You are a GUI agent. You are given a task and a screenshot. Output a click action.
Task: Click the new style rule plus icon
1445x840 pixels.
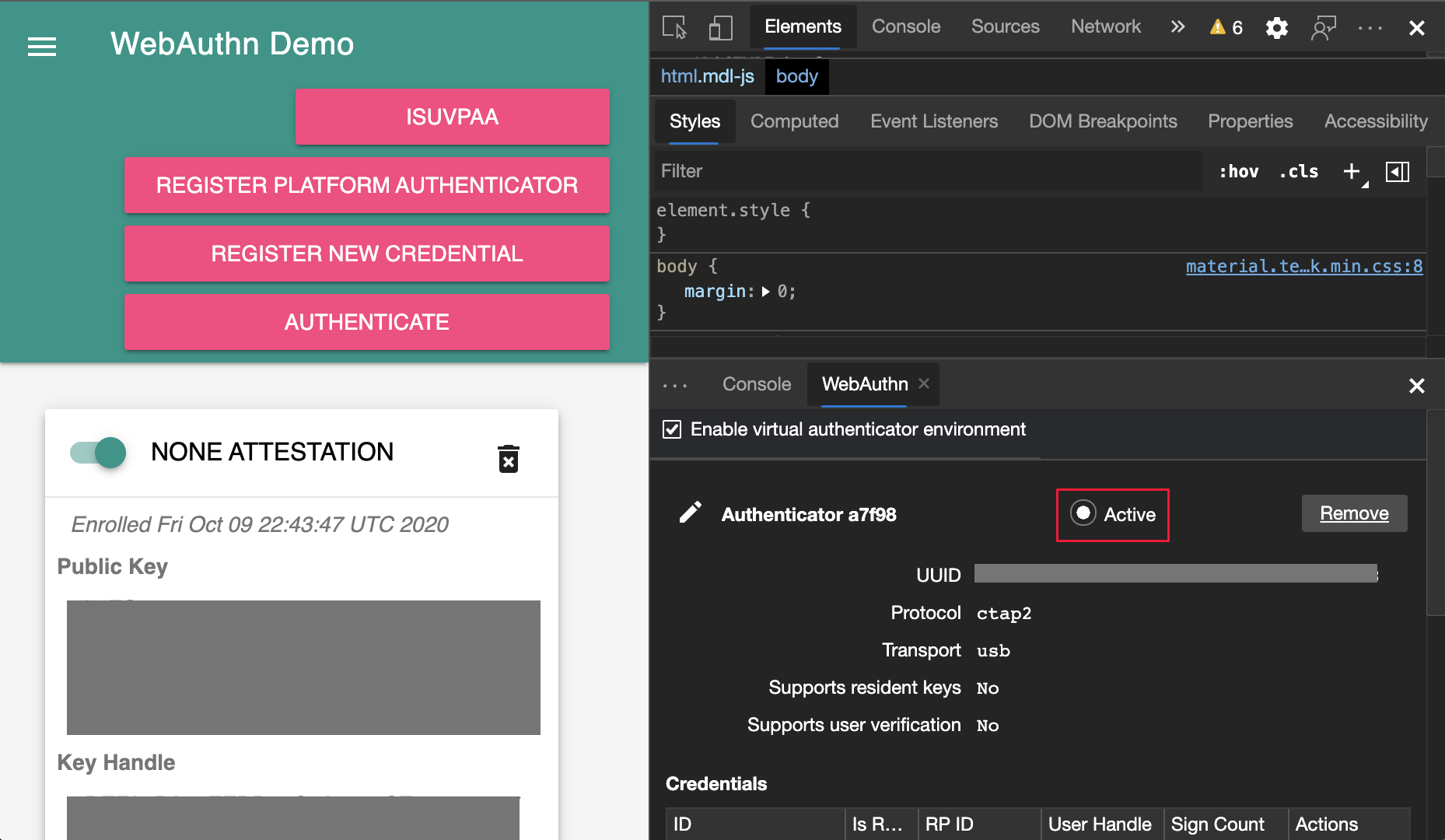pyautogui.click(x=1351, y=171)
